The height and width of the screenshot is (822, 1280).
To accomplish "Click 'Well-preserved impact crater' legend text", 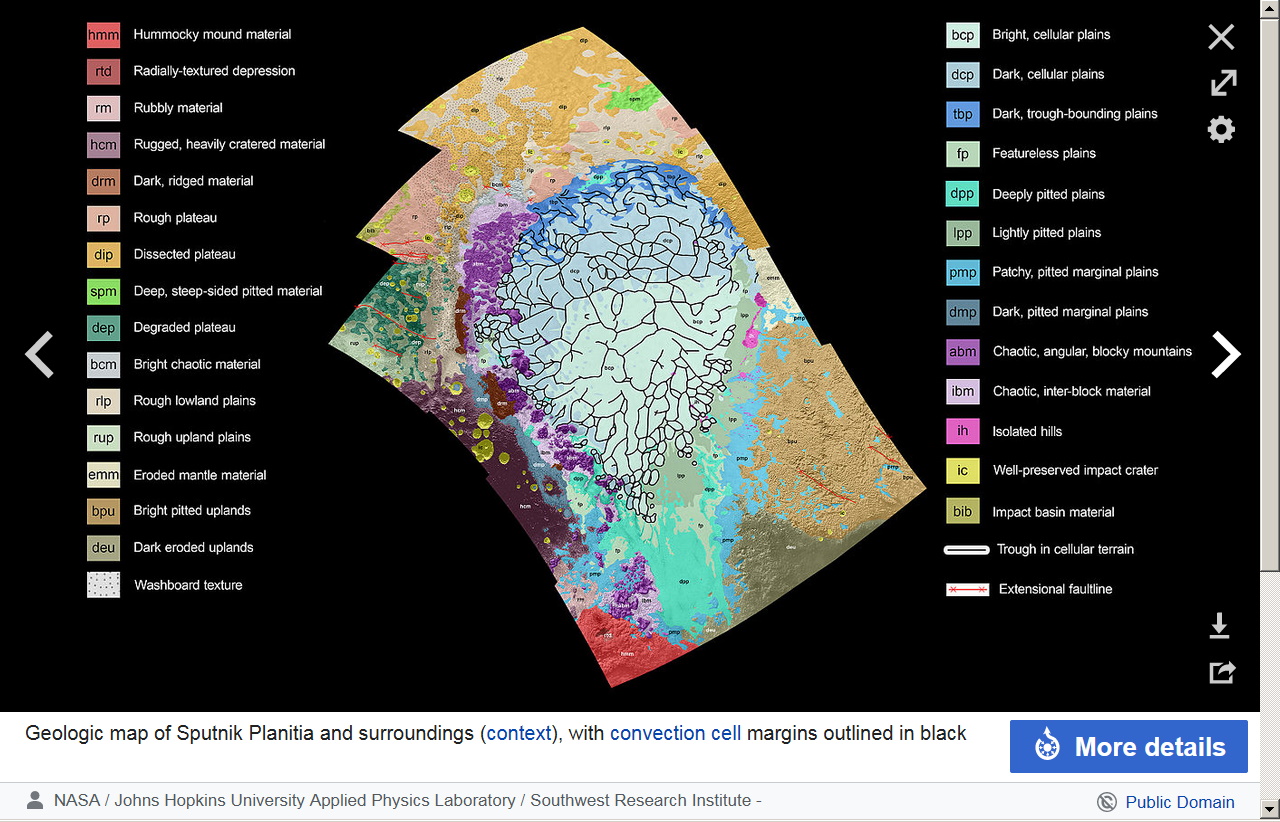I will 1075,470.
